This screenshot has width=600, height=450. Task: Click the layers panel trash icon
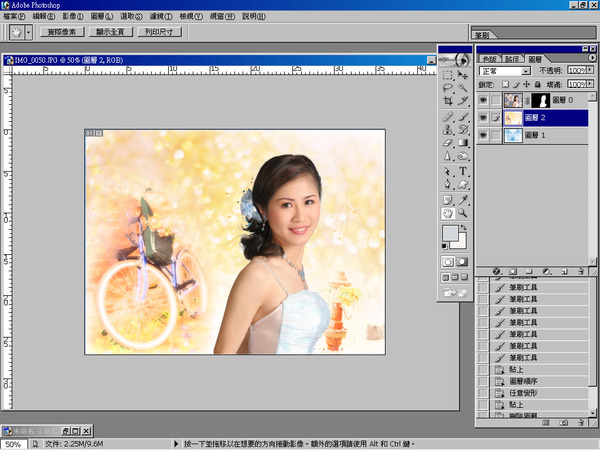(580, 271)
